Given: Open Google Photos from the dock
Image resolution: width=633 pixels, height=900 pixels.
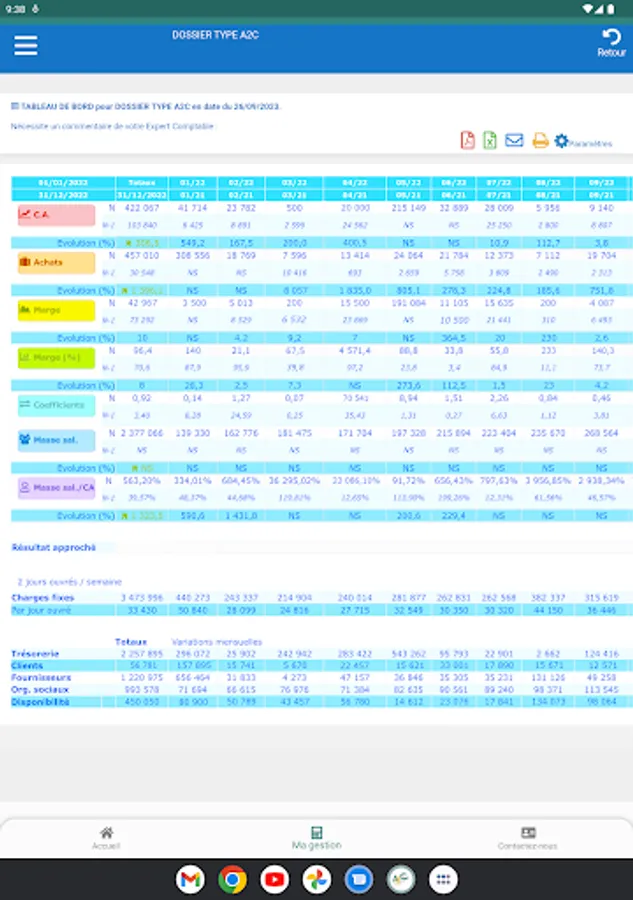Looking at the screenshot, I should 316,879.
